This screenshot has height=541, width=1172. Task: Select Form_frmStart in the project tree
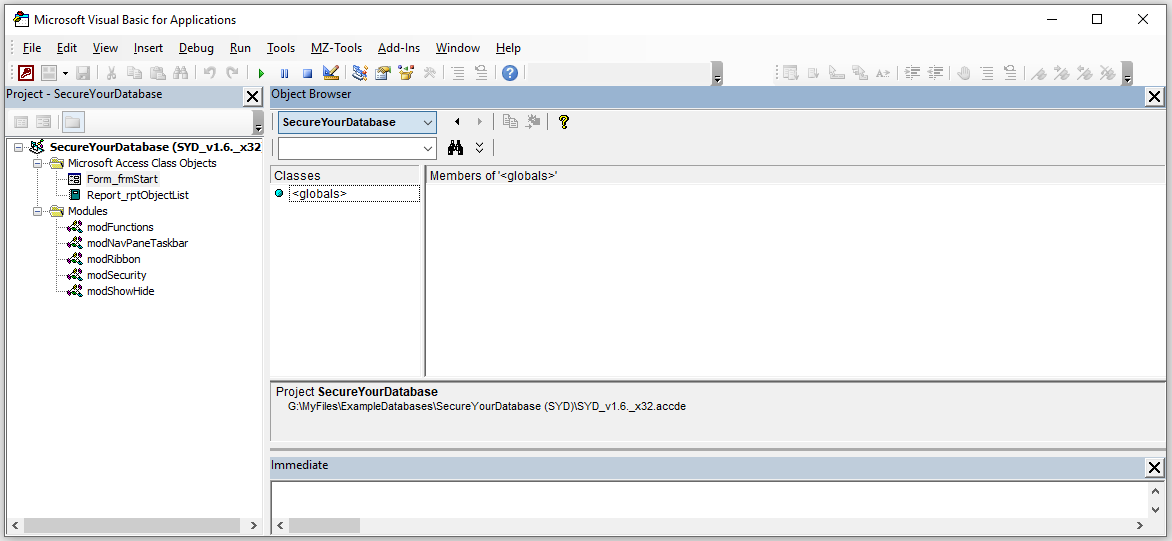[123, 179]
